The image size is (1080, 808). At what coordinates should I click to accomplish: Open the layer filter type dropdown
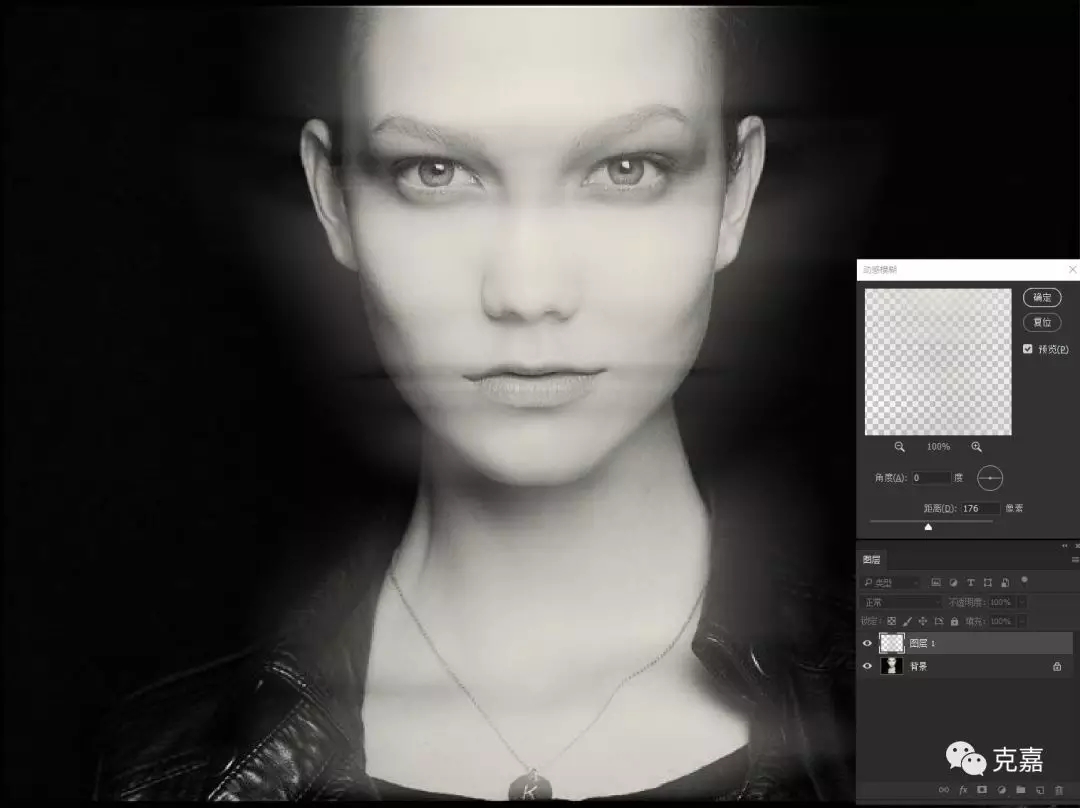click(891, 582)
